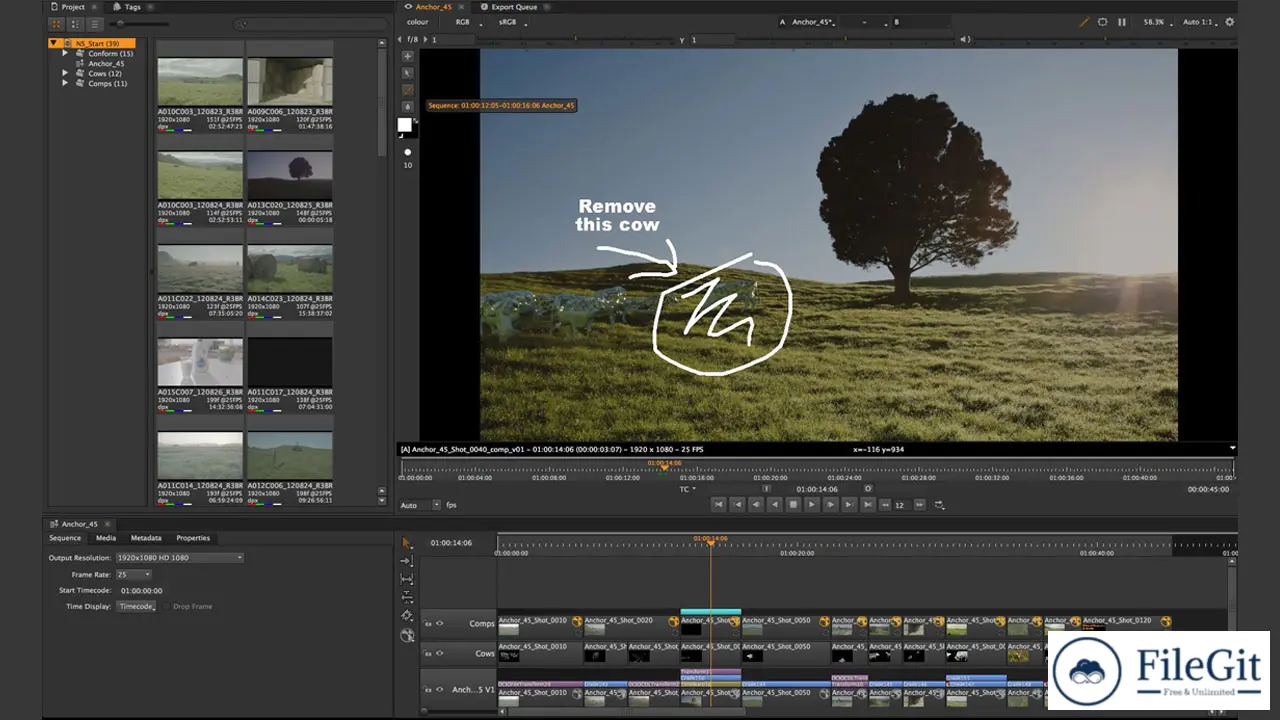Select timeline retime/join tool

click(407, 635)
